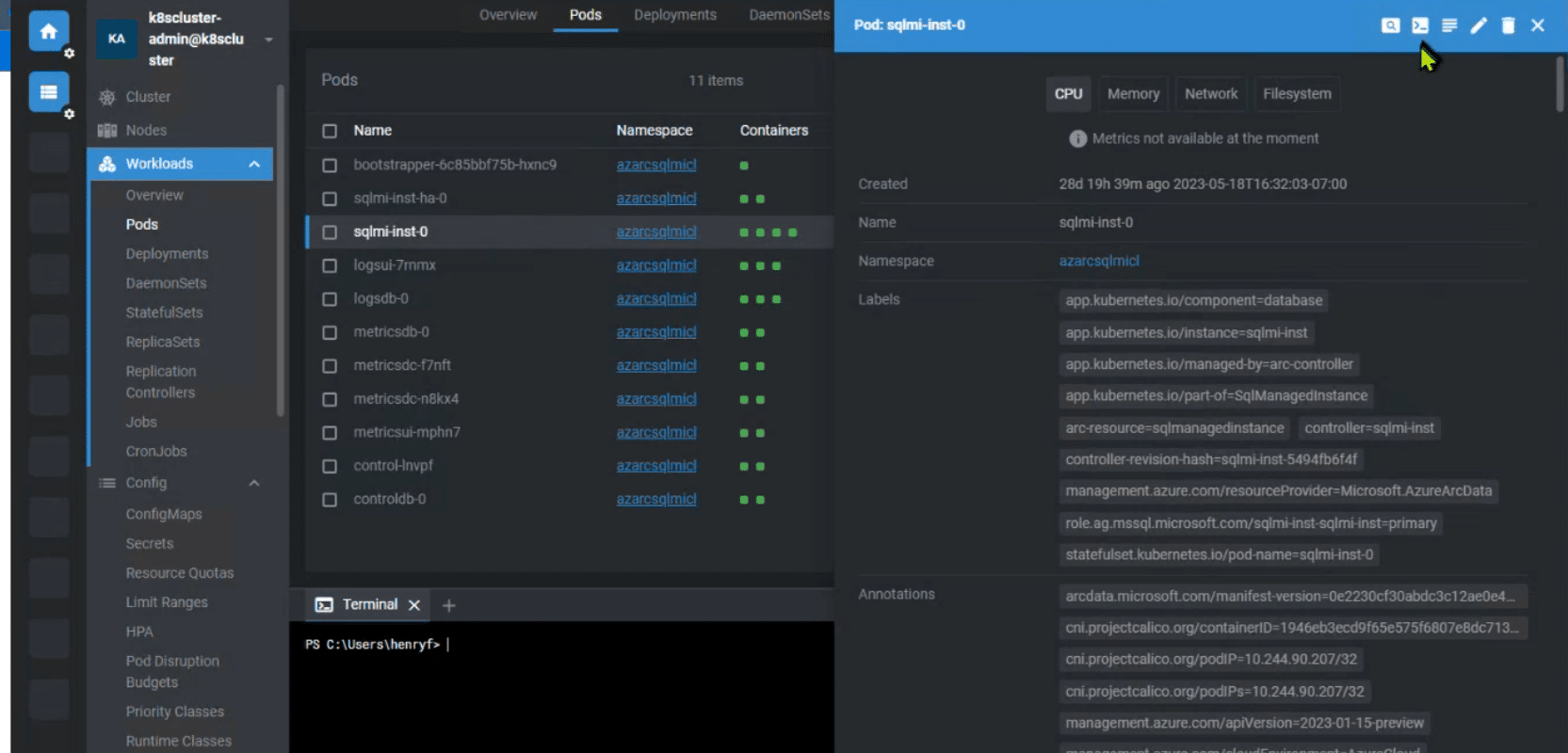
Task: Check the metricsdb-0 row checkbox
Action: click(x=330, y=333)
